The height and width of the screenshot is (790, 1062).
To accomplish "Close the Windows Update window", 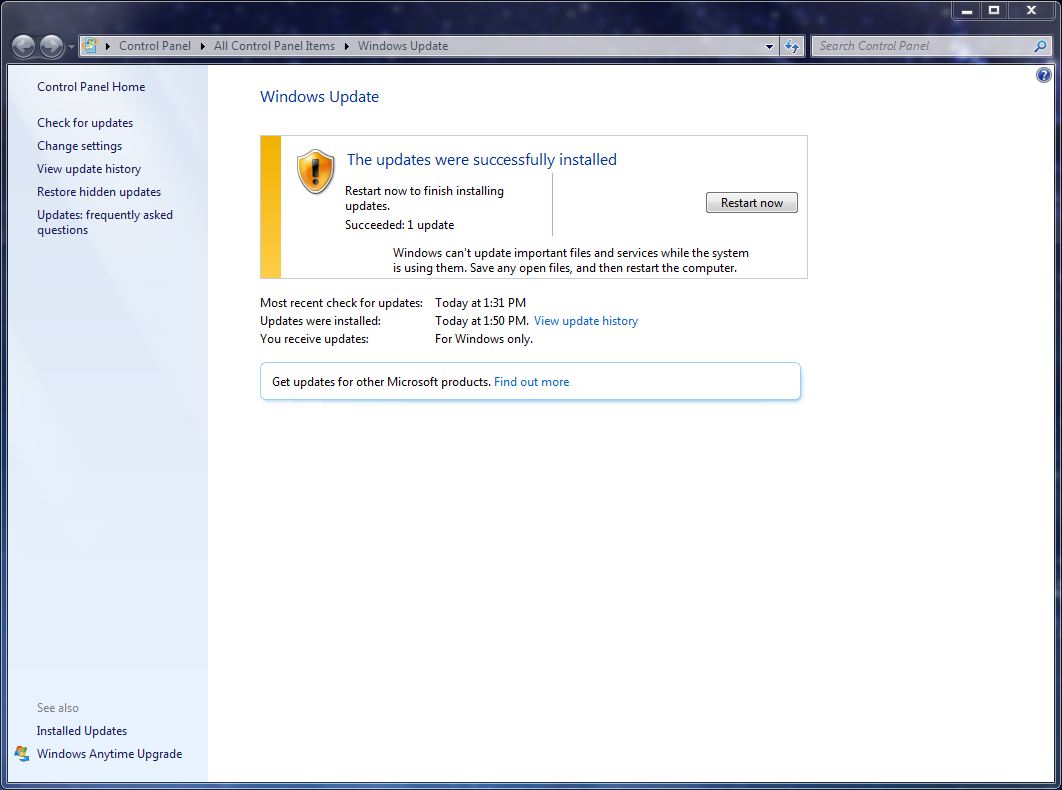I will (1032, 11).
